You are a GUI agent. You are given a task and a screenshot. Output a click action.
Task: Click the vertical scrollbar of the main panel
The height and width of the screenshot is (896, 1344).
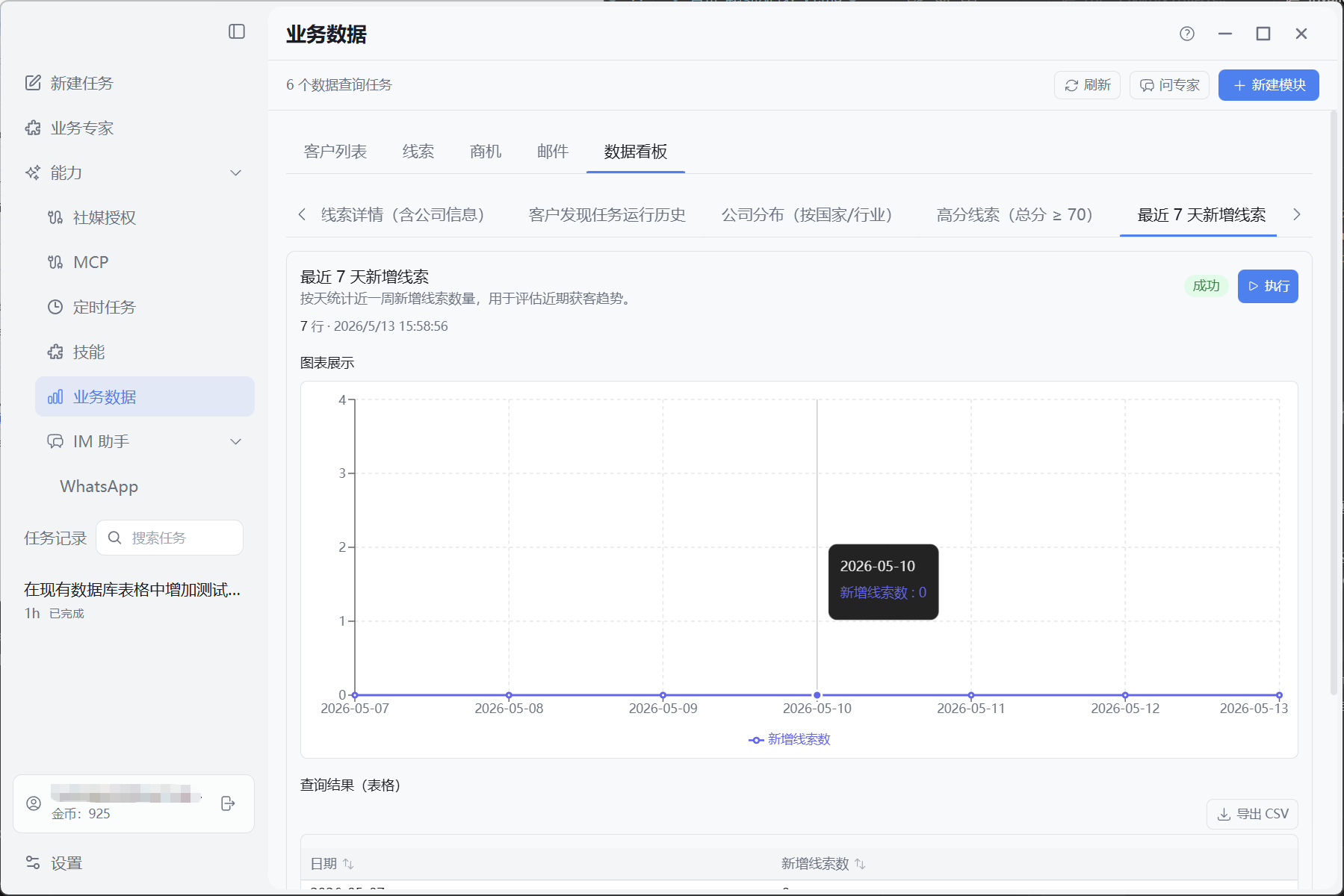1333,403
